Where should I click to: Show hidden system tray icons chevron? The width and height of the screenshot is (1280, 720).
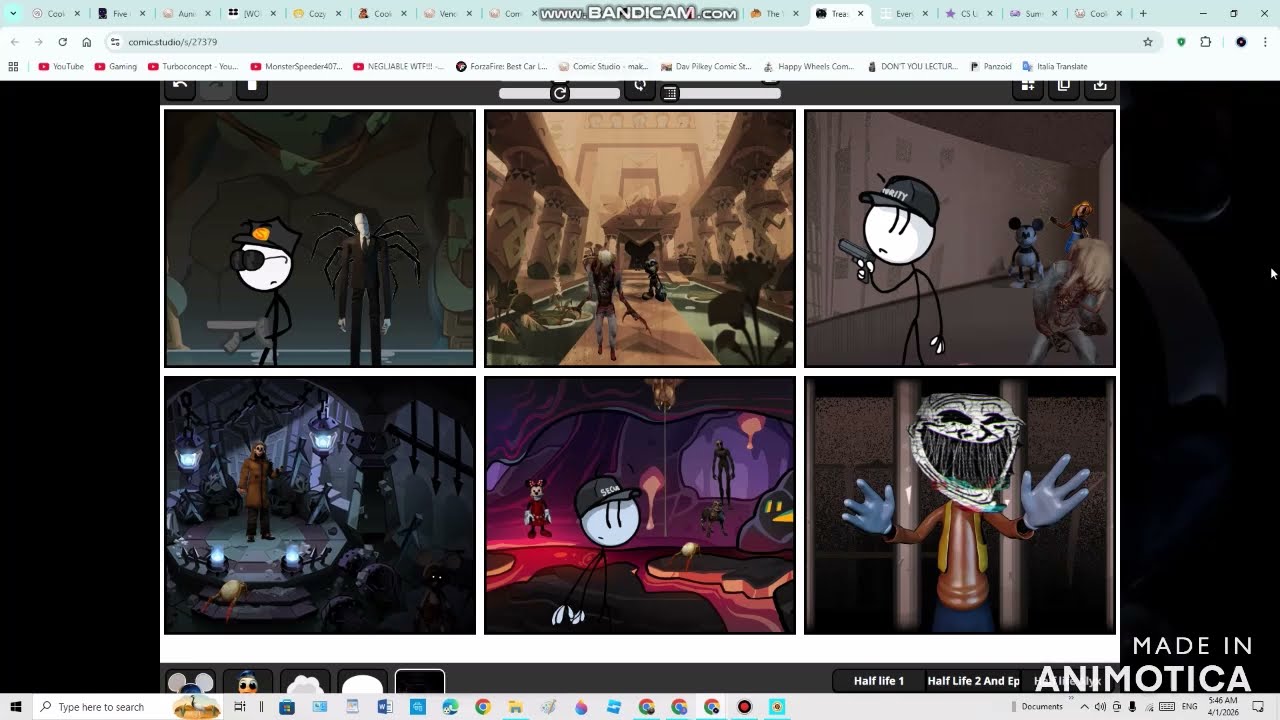click(x=1084, y=707)
